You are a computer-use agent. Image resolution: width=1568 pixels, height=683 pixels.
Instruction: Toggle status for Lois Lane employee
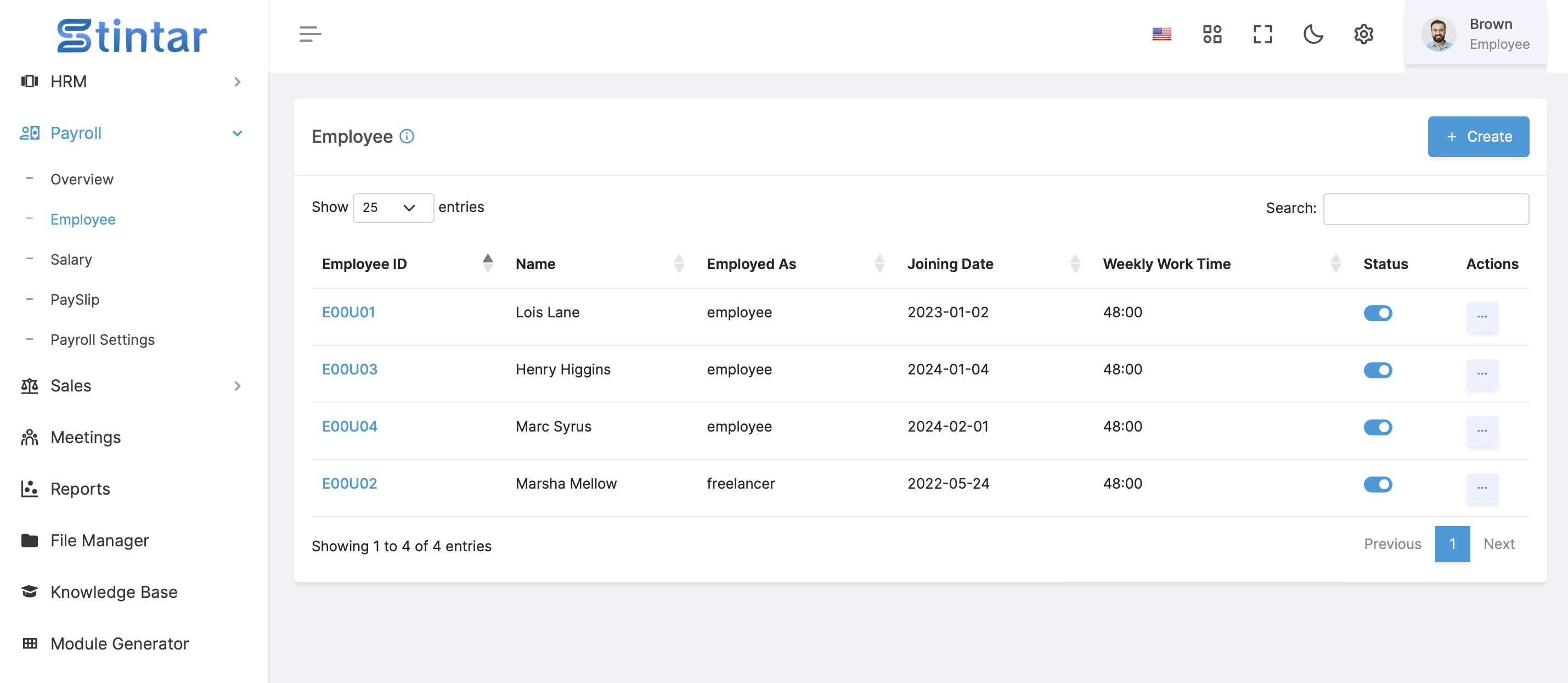coord(1378,313)
